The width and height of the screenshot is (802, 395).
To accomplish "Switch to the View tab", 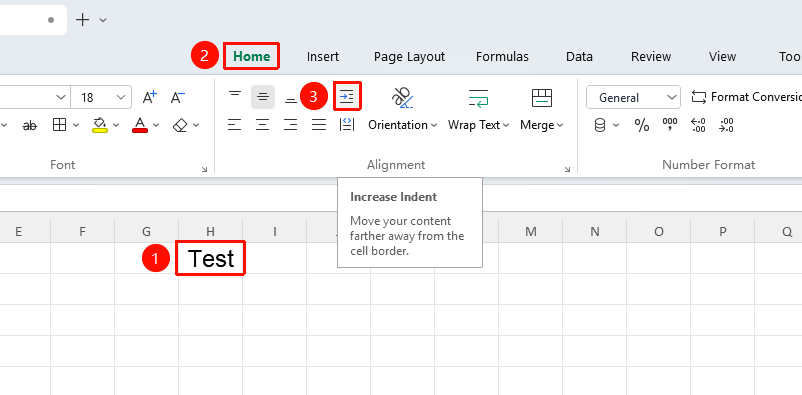I will tap(722, 57).
